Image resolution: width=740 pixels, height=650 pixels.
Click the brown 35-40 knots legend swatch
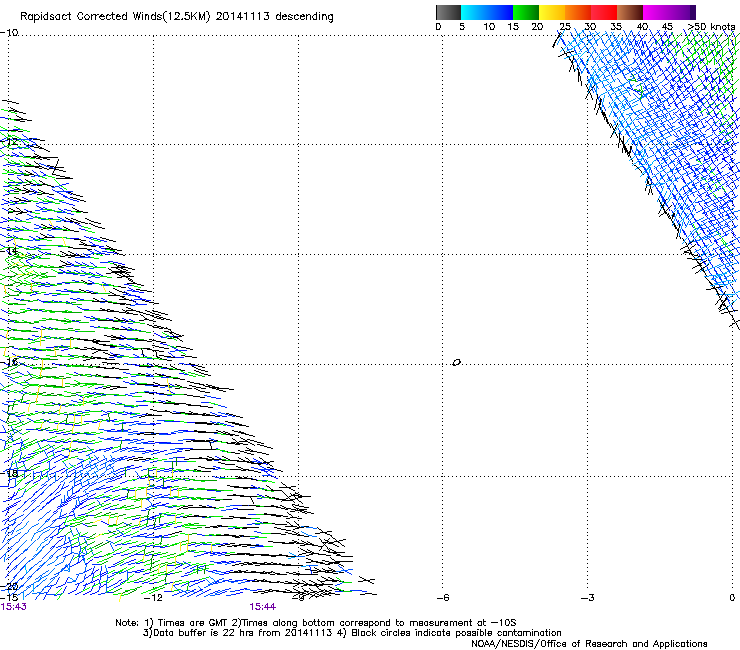pos(630,12)
